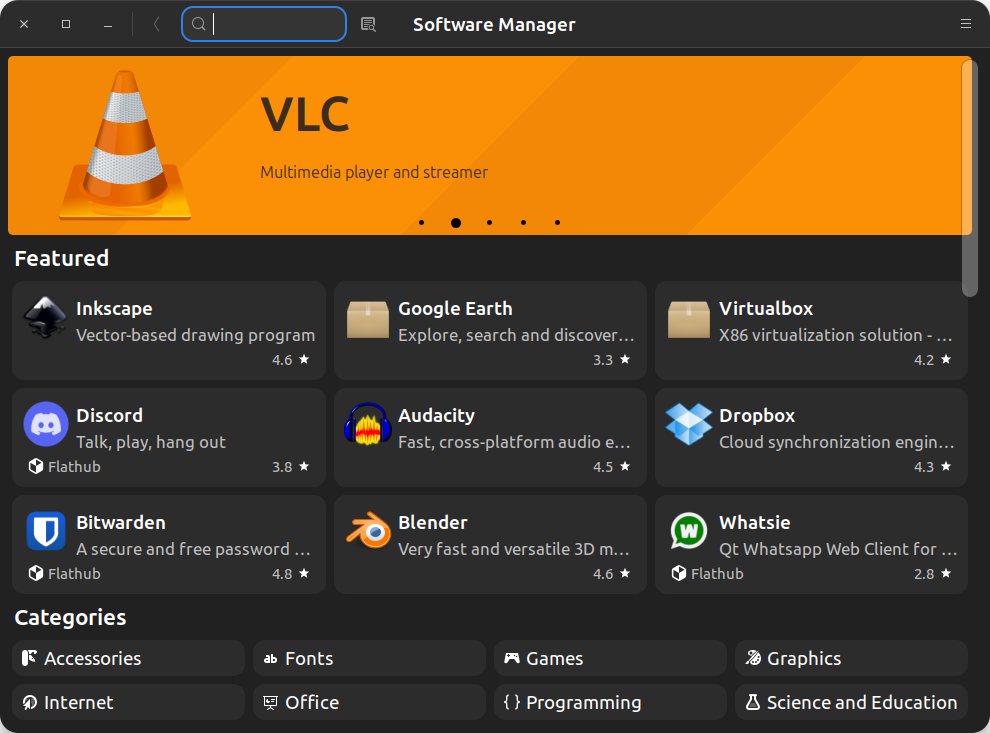Screen dimensions: 990x733
Task: Open the installed applications list icon
Action: pyautogui.click(x=368, y=24)
